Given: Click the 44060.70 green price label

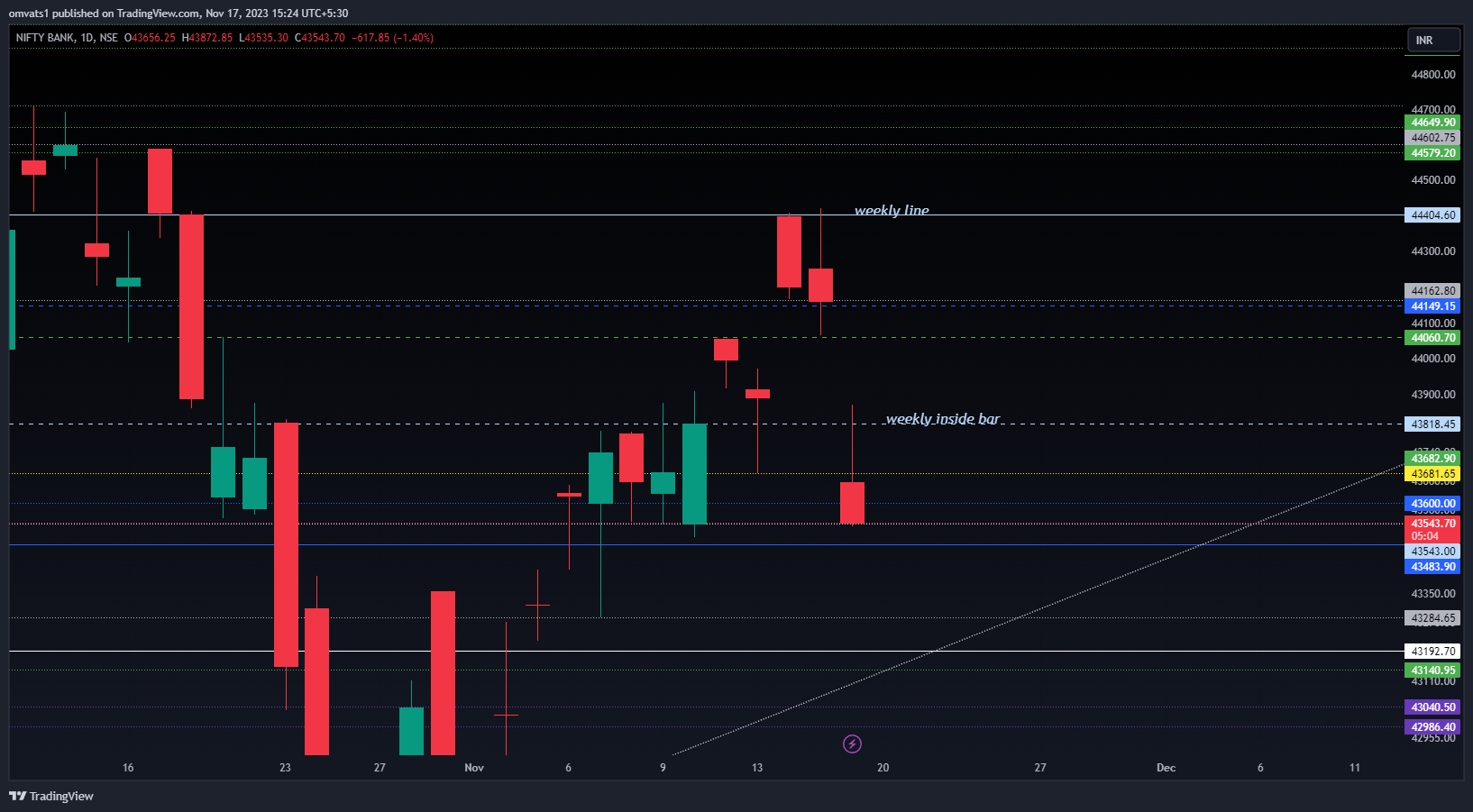Looking at the screenshot, I should coord(1432,338).
